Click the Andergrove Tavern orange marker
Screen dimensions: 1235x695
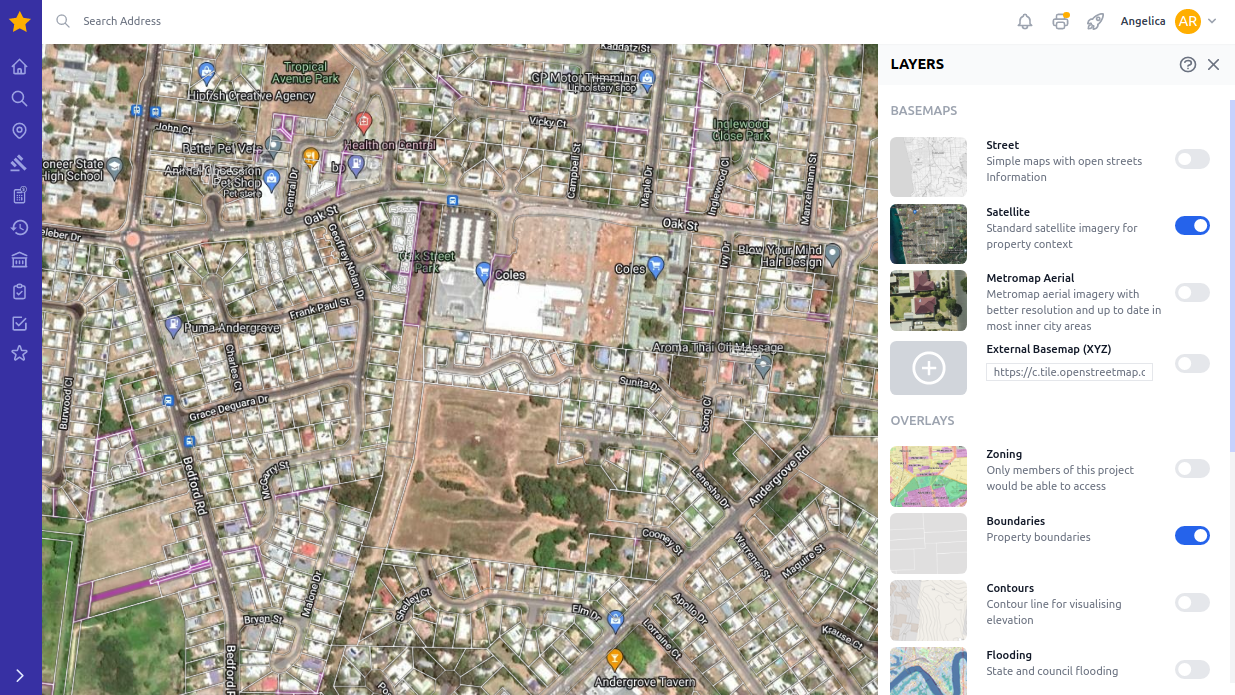pos(615,659)
